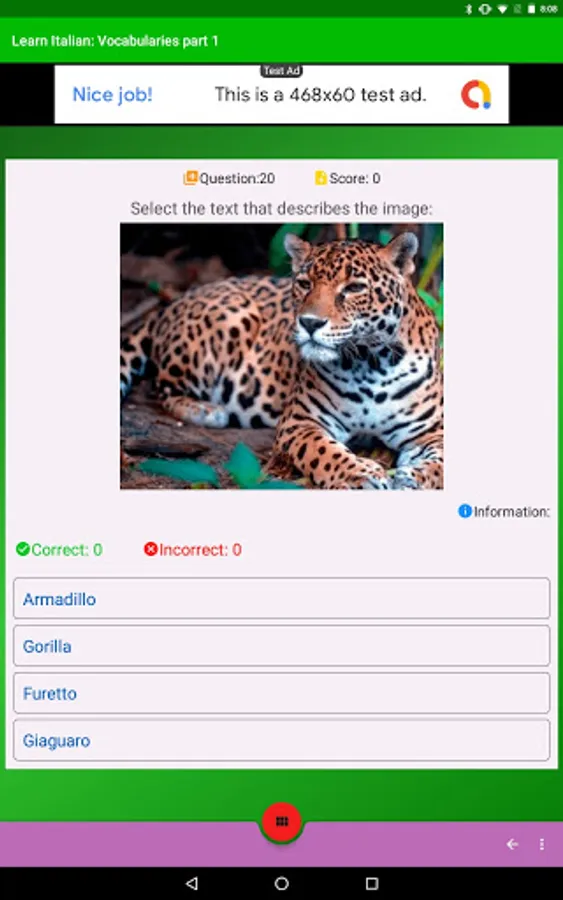Open the Nice job! ad link
The height and width of the screenshot is (900, 563).
pos(112,95)
